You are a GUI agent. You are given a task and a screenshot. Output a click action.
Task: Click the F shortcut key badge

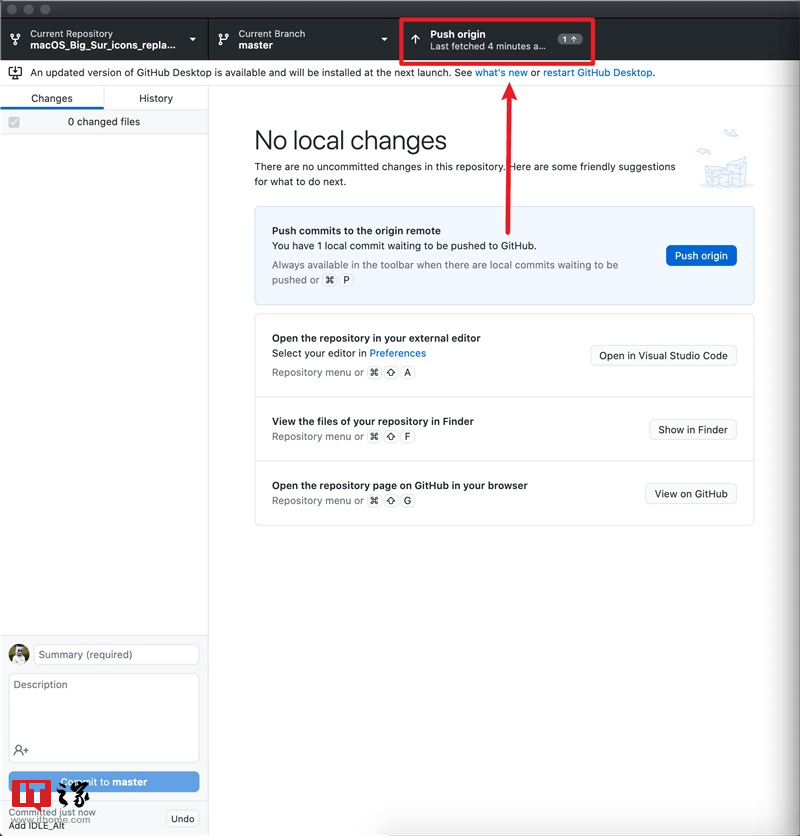tap(407, 436)
